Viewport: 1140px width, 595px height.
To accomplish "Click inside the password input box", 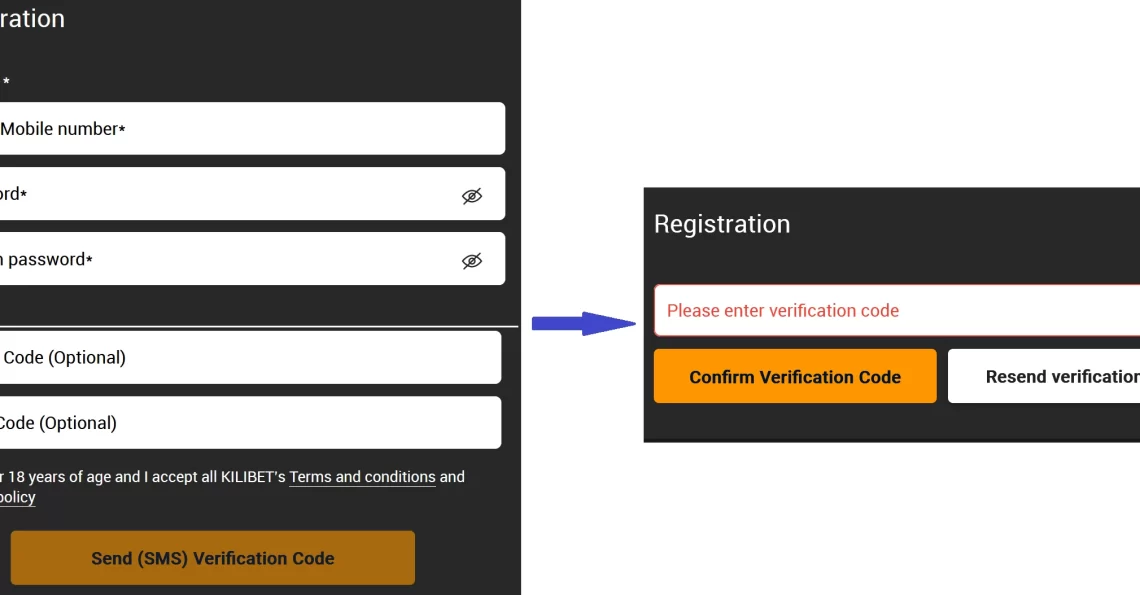I will click(x=252, y=193).
